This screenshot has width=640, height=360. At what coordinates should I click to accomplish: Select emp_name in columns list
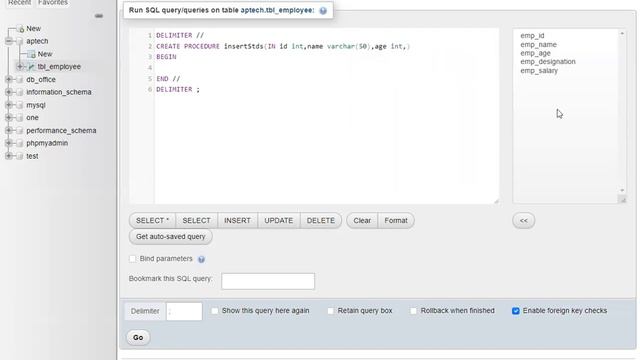538,44
